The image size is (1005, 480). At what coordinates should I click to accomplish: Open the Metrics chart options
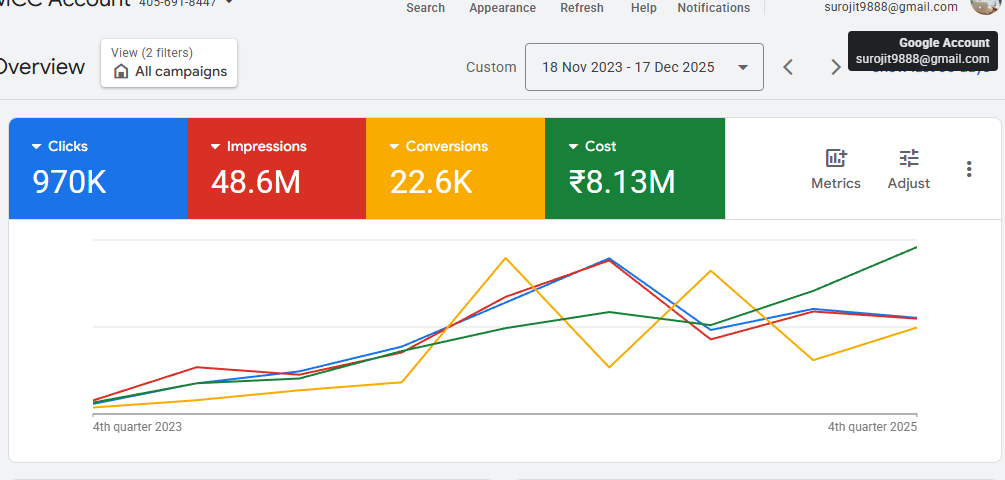pos(835,169)
